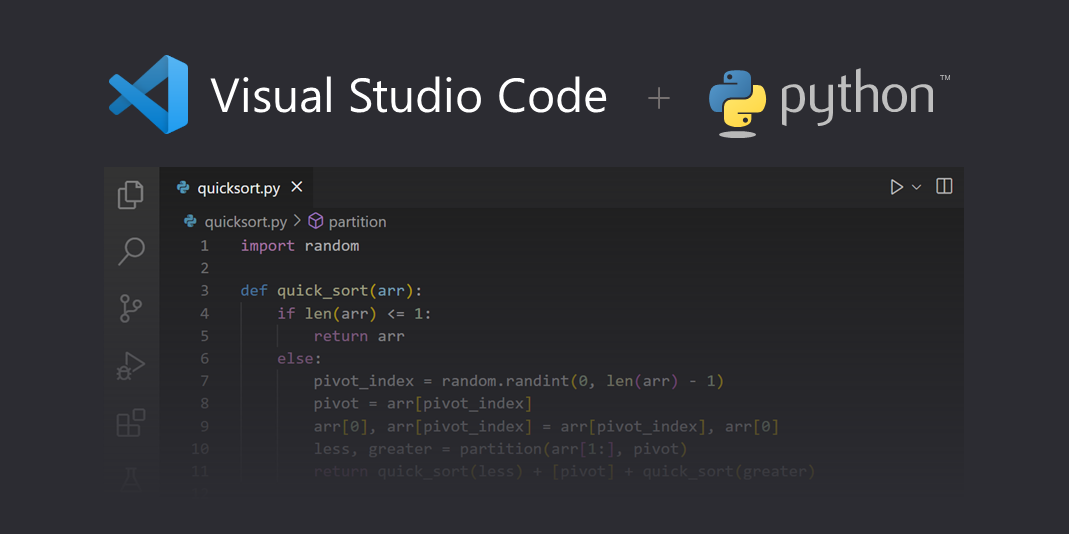Viewport: 1069px width, 534px height.
Task: Click line number 3 in gutter
Action: 204,291
